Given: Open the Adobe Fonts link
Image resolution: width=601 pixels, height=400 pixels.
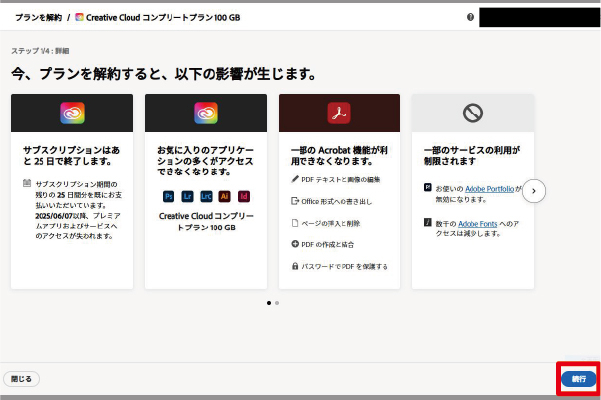Looking at the screenshot, I should (478, 224).
